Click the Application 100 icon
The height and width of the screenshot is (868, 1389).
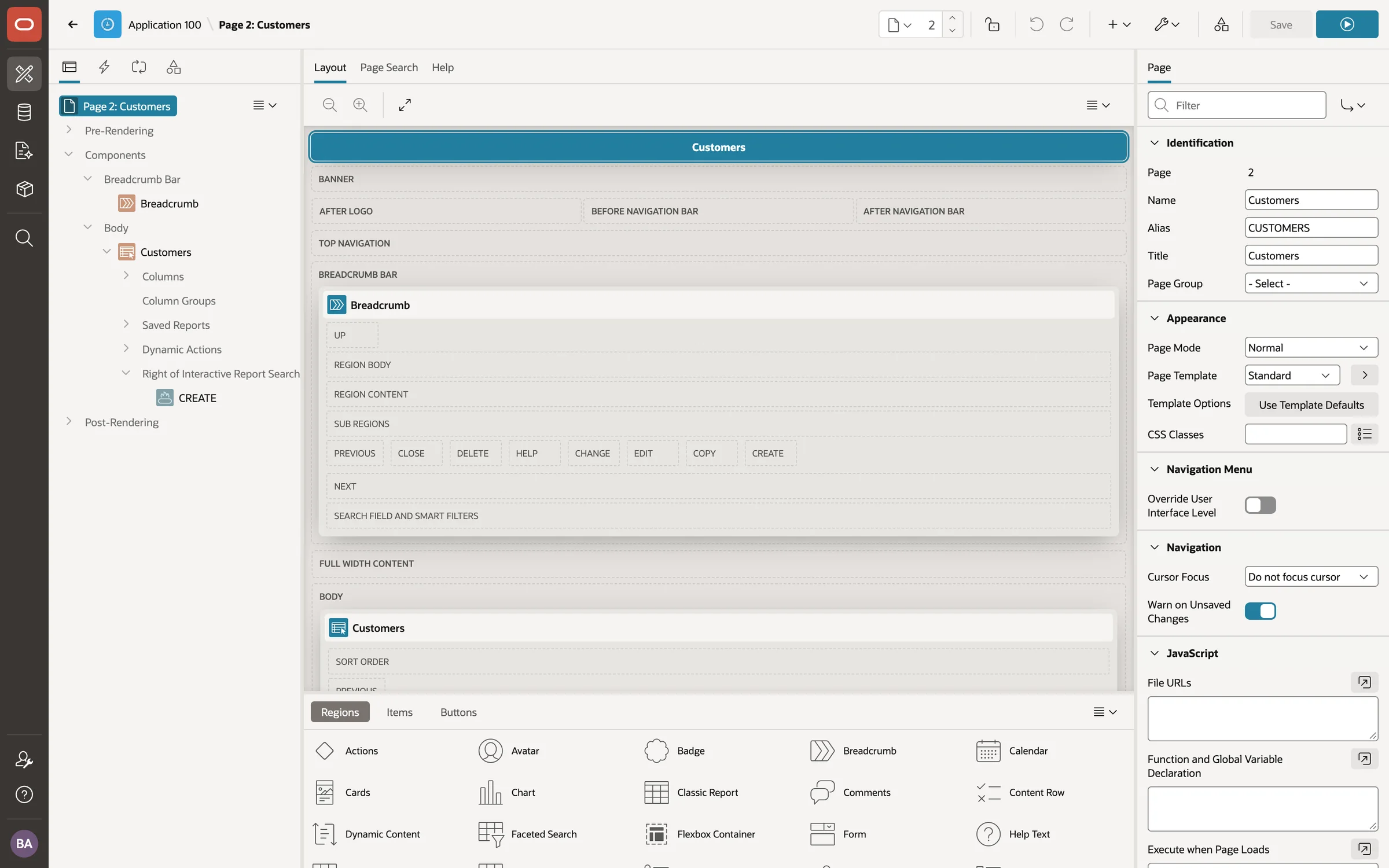108,24
